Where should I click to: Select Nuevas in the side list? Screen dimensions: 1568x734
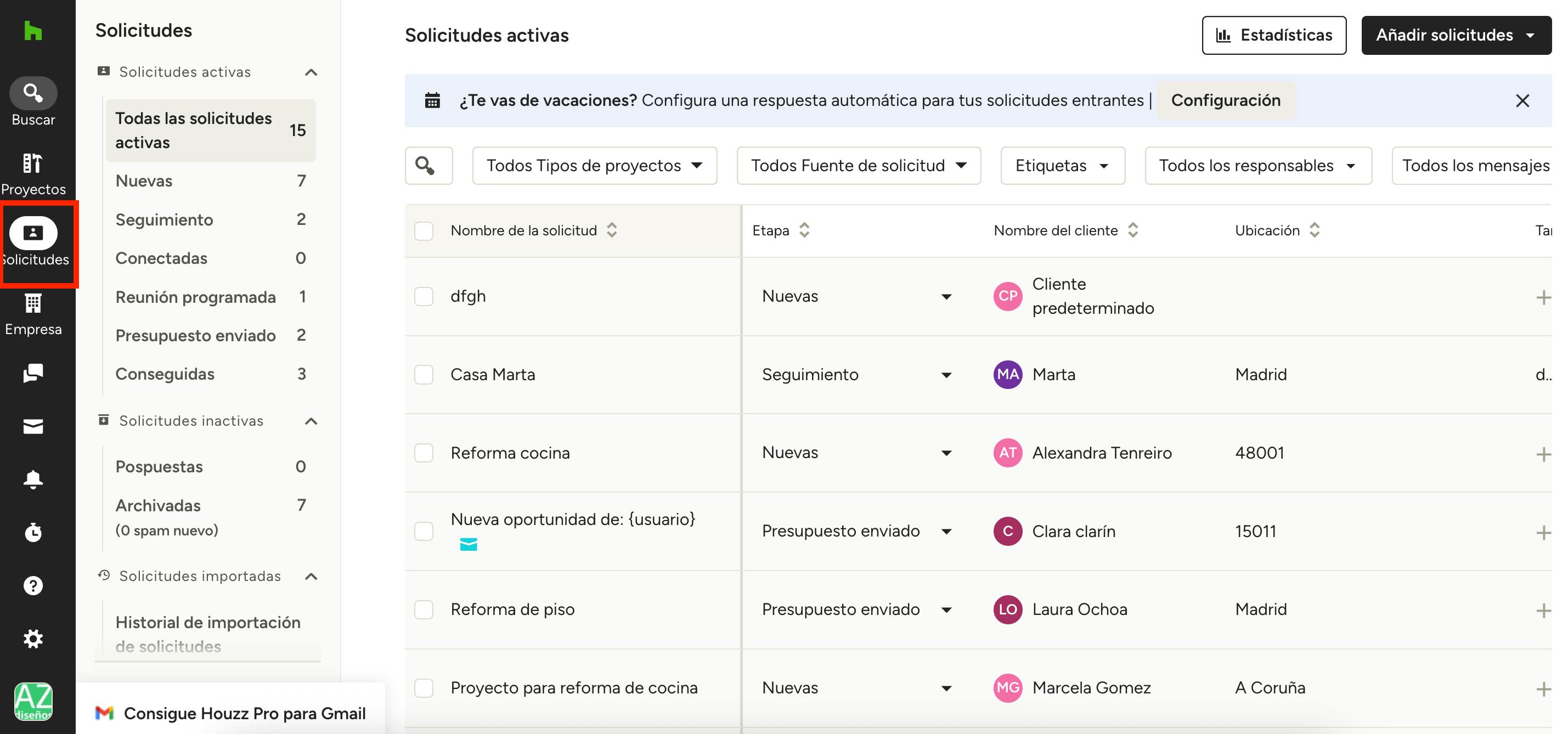(x=211, y=181)
